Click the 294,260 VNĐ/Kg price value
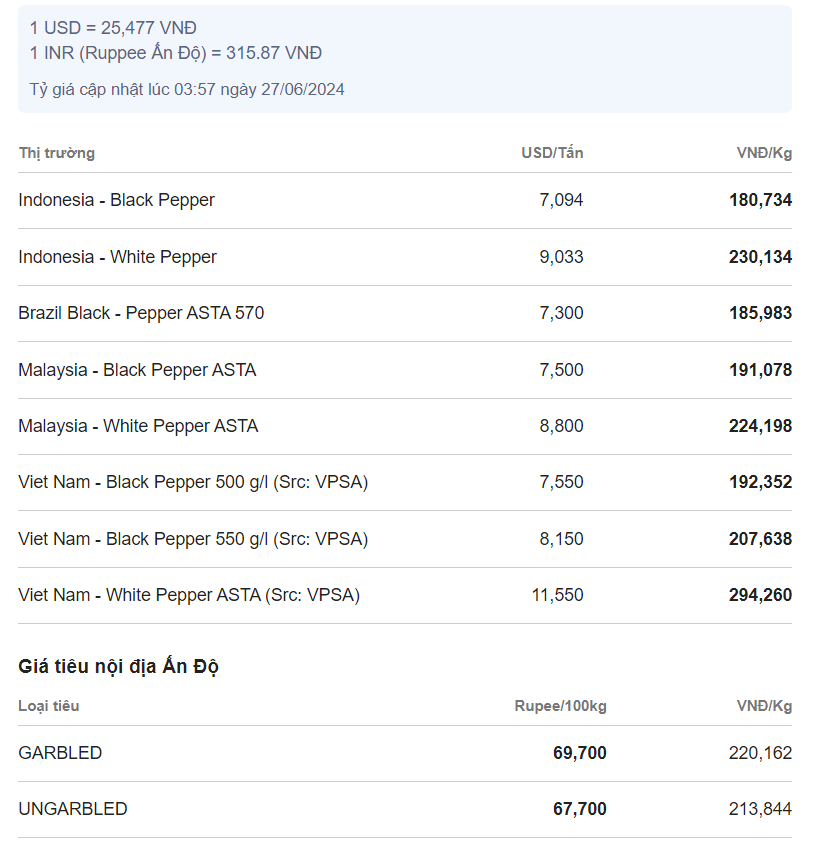 point(760,595)
